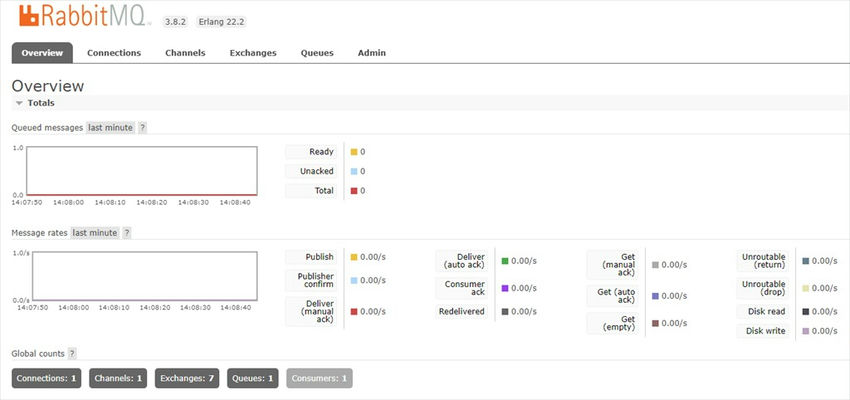850x400 pixels.
Task: Click the Disk read swatch
Action: 806,312
